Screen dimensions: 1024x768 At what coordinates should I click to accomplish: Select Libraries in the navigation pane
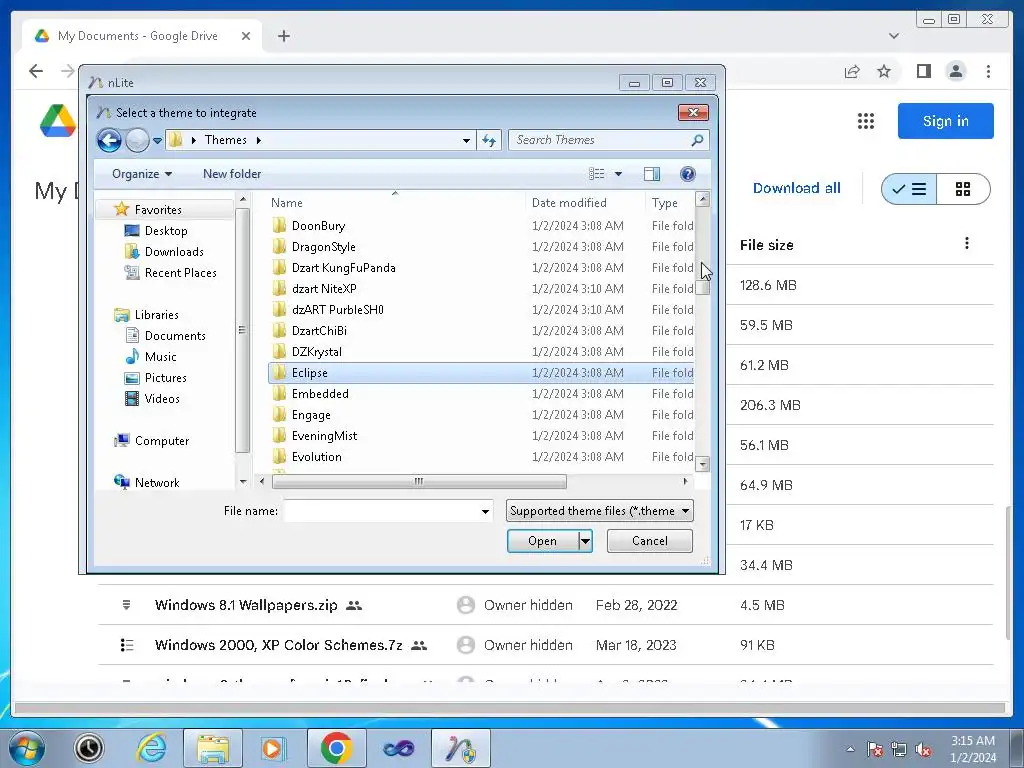tap(156, 315)
